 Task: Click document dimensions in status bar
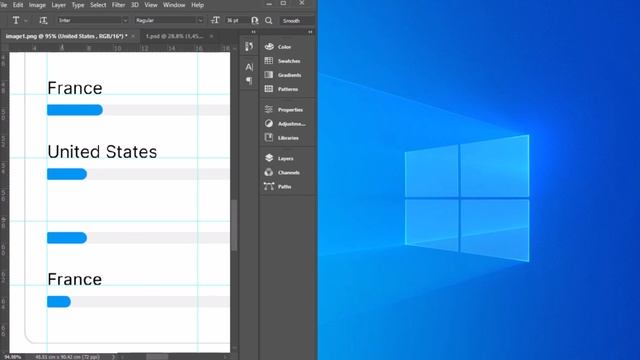tap(67, 357)
